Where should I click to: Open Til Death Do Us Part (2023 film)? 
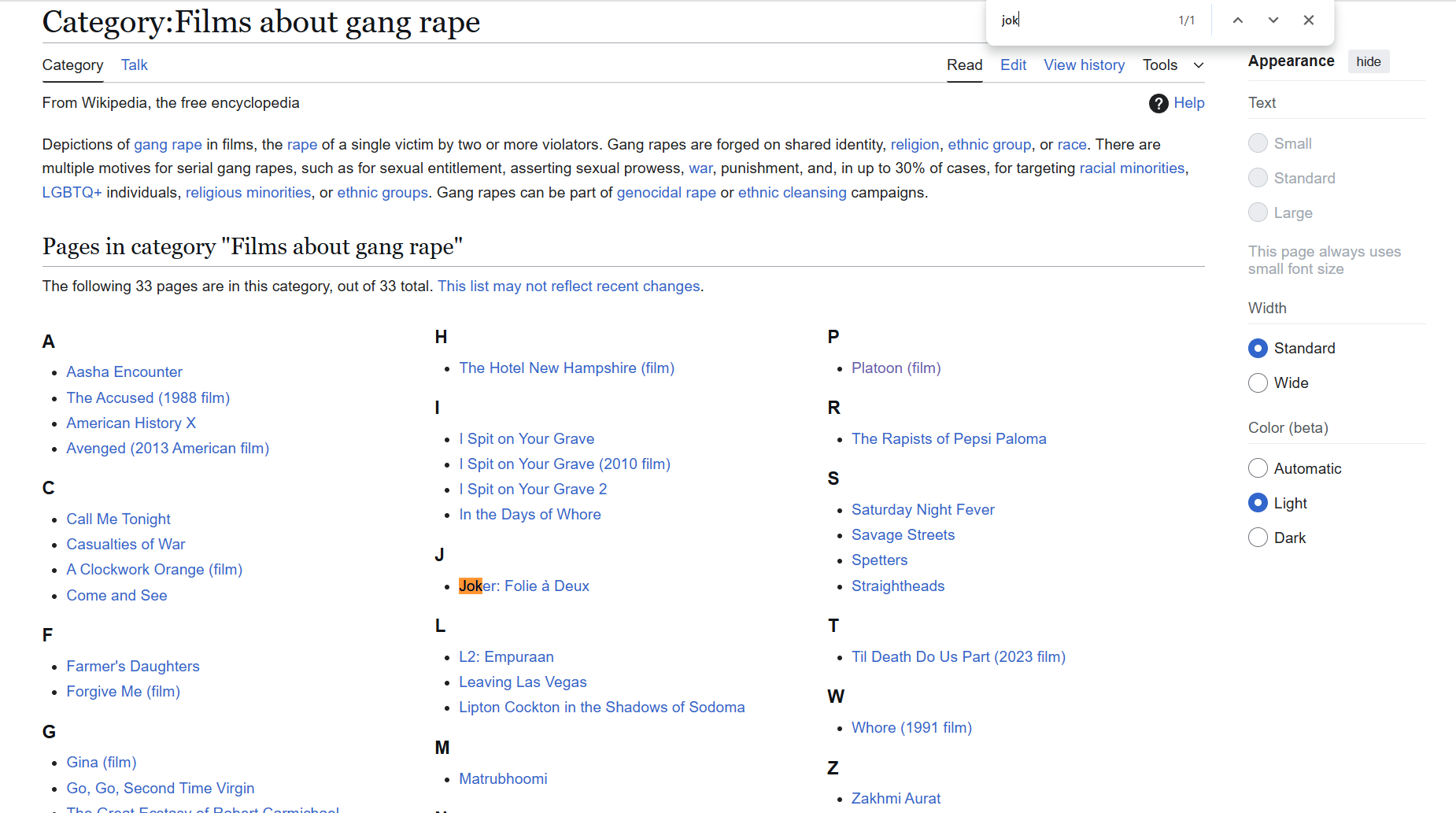coord(958,657)
